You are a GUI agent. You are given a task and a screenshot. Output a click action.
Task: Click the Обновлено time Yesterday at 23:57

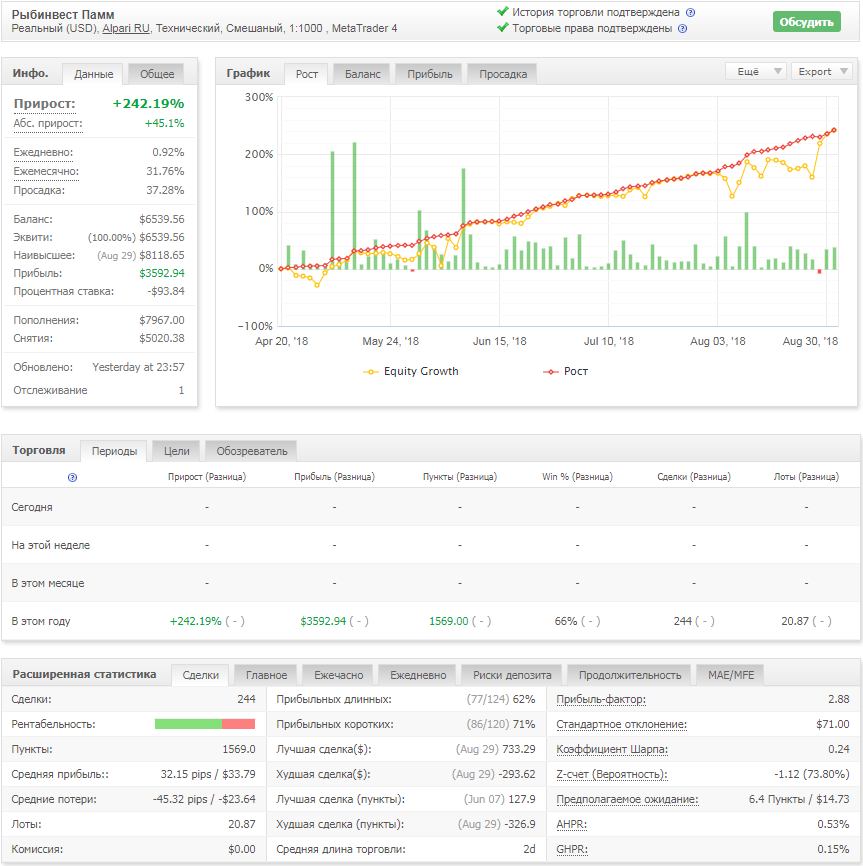tap(138, 367)
